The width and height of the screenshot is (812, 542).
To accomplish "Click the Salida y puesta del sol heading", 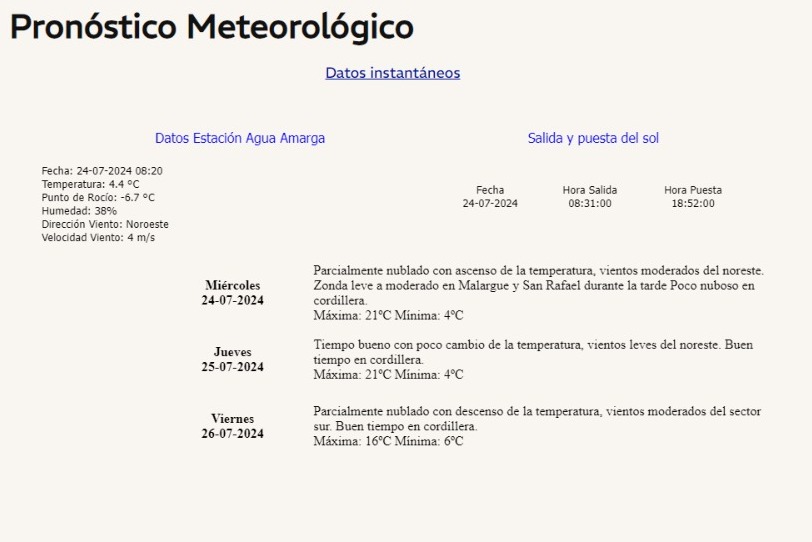I will coord(593,138).
